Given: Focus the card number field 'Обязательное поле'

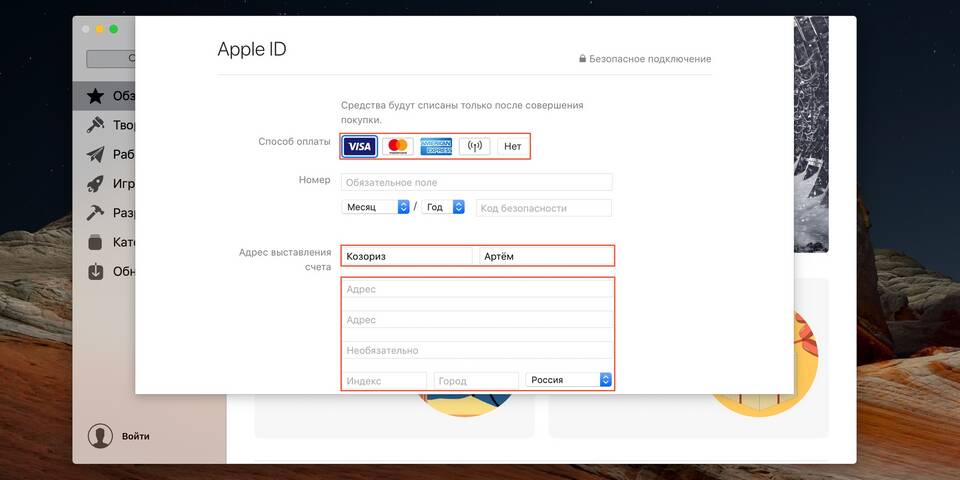Looking at the screenshot, I should (x=477, y=182).
